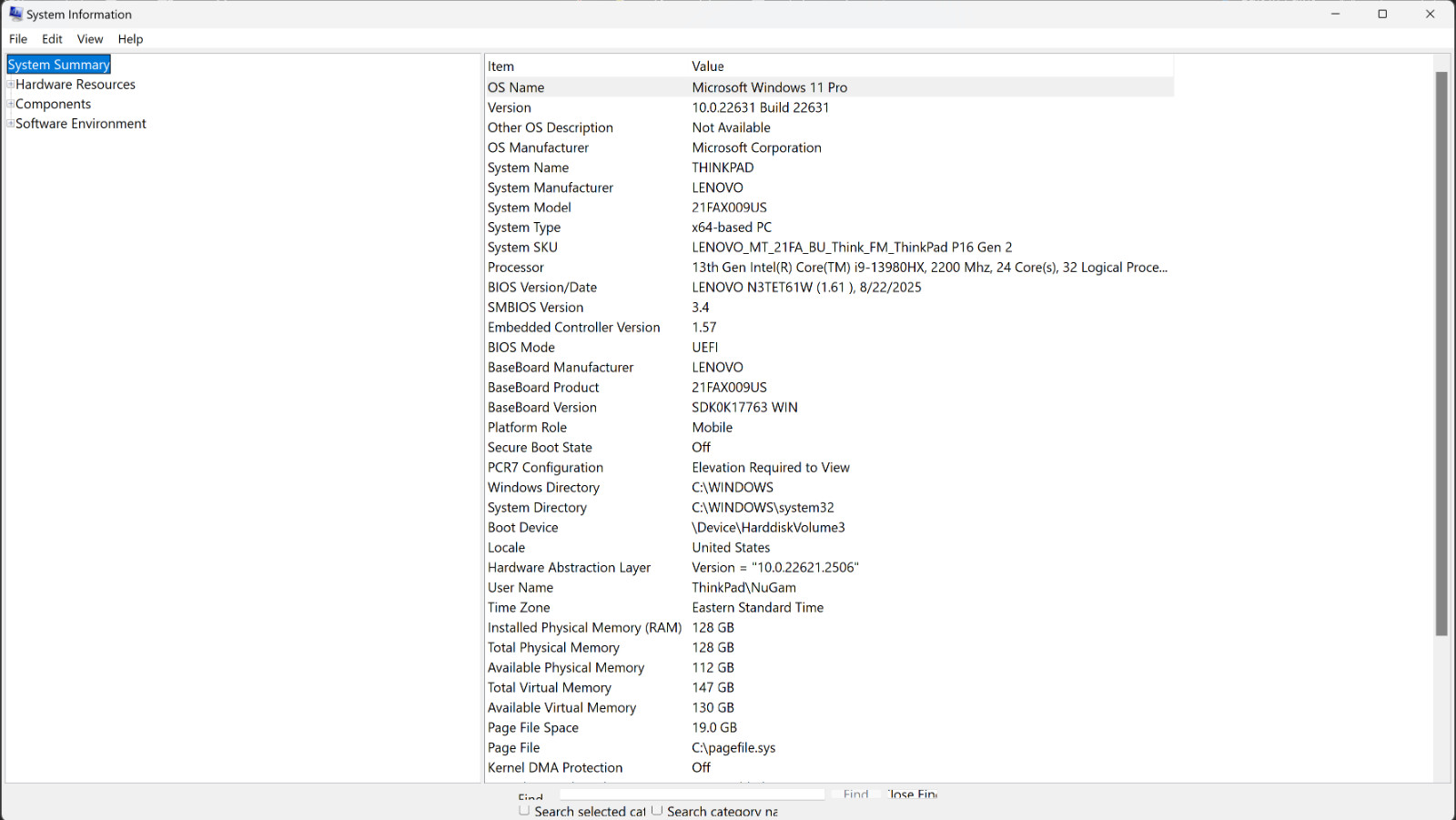
Task: Select the Boot Device row
Action: (x=829, y=528)
